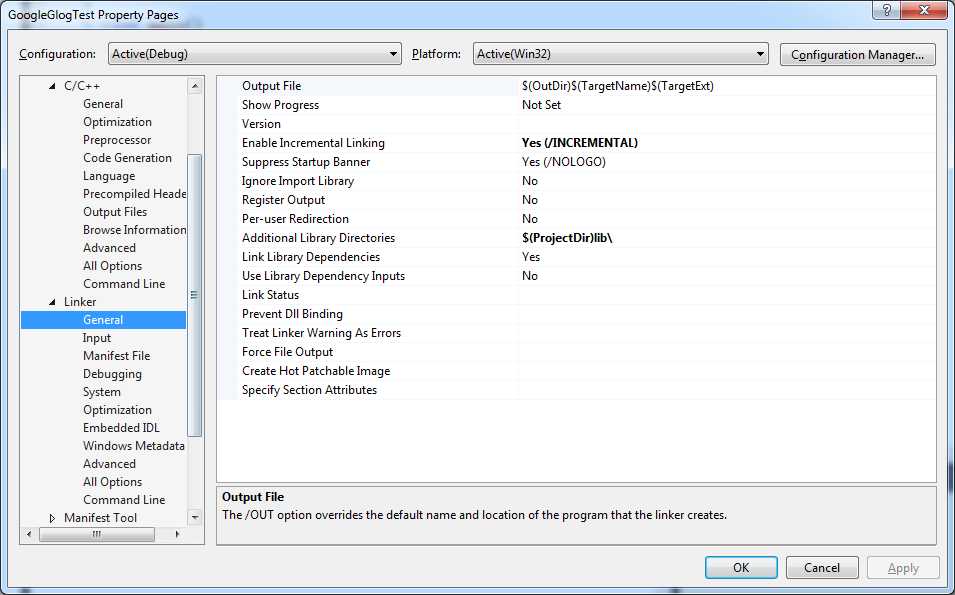This screenshot has width=955, height=595.
Task: Click the Configuration Manager button
Action: [857, 54]
